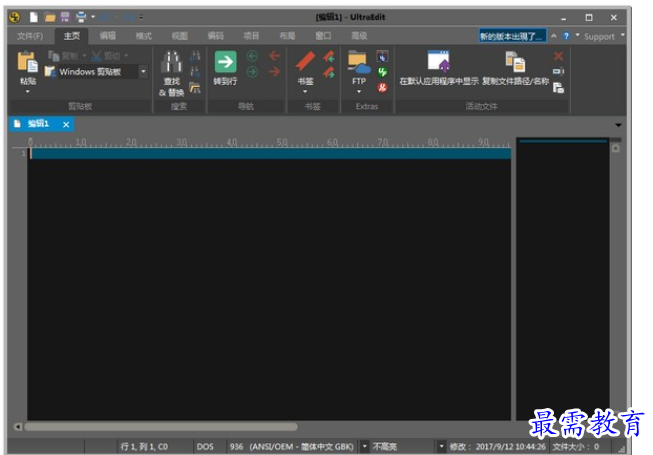Open help with the blue question icon
Viewport: 653px width, 455px height.
click(566, 36)
